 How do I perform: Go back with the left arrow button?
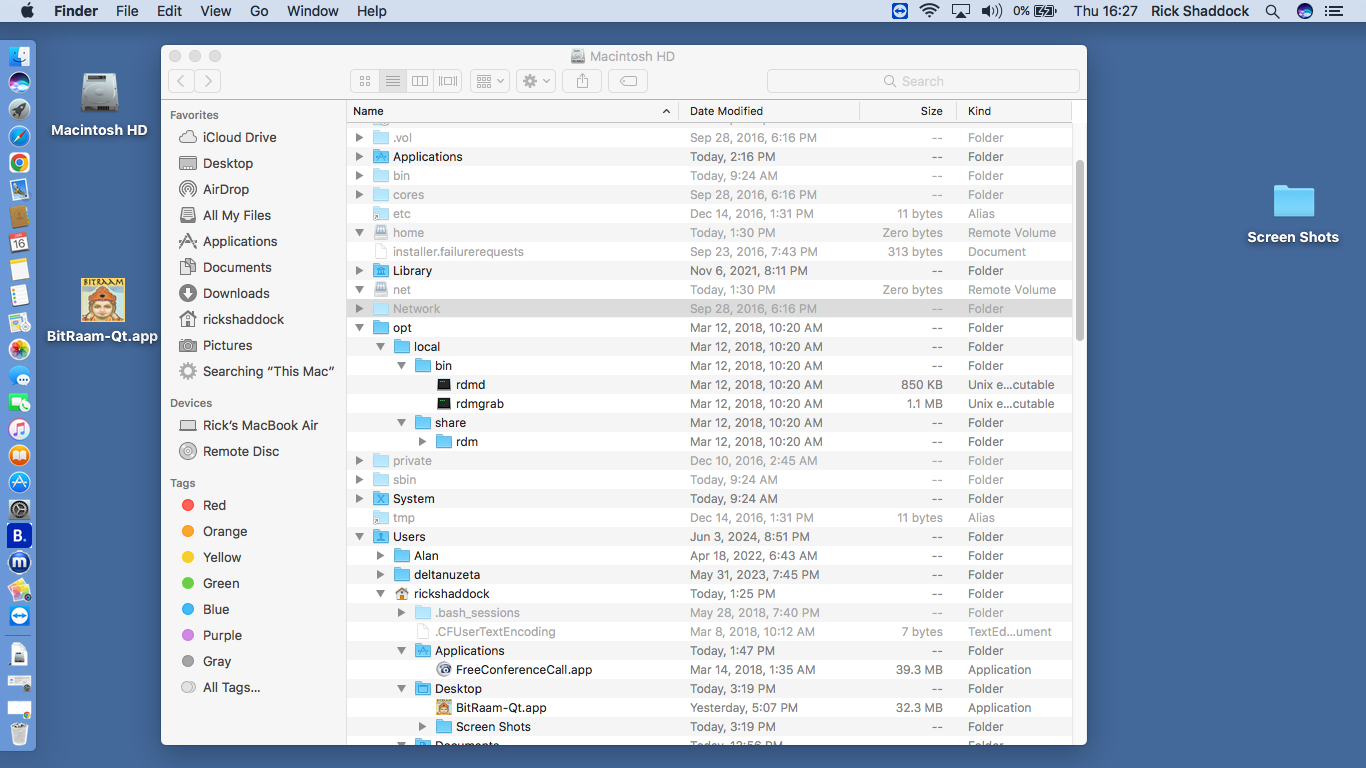[181, 81]
